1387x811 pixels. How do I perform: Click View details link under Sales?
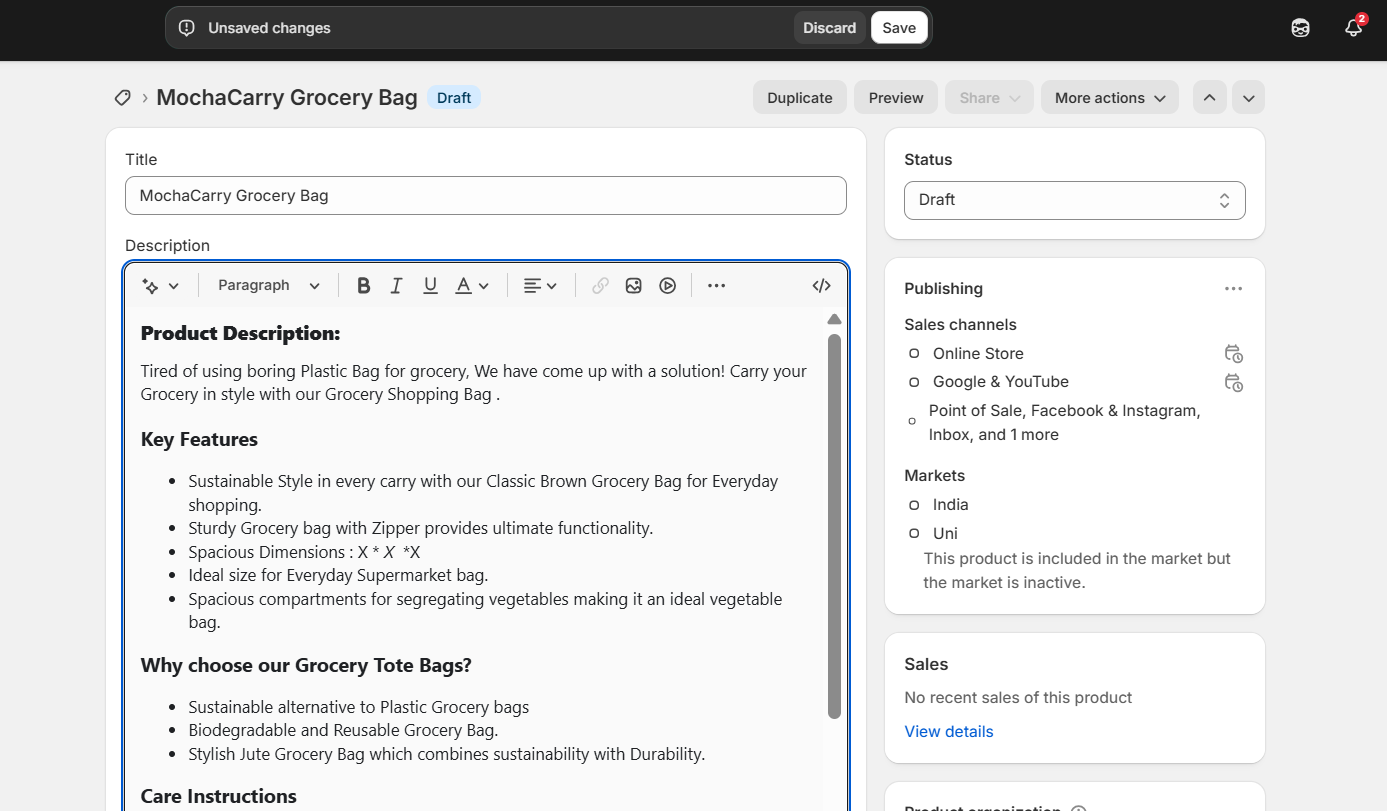[x=949, y=731]
